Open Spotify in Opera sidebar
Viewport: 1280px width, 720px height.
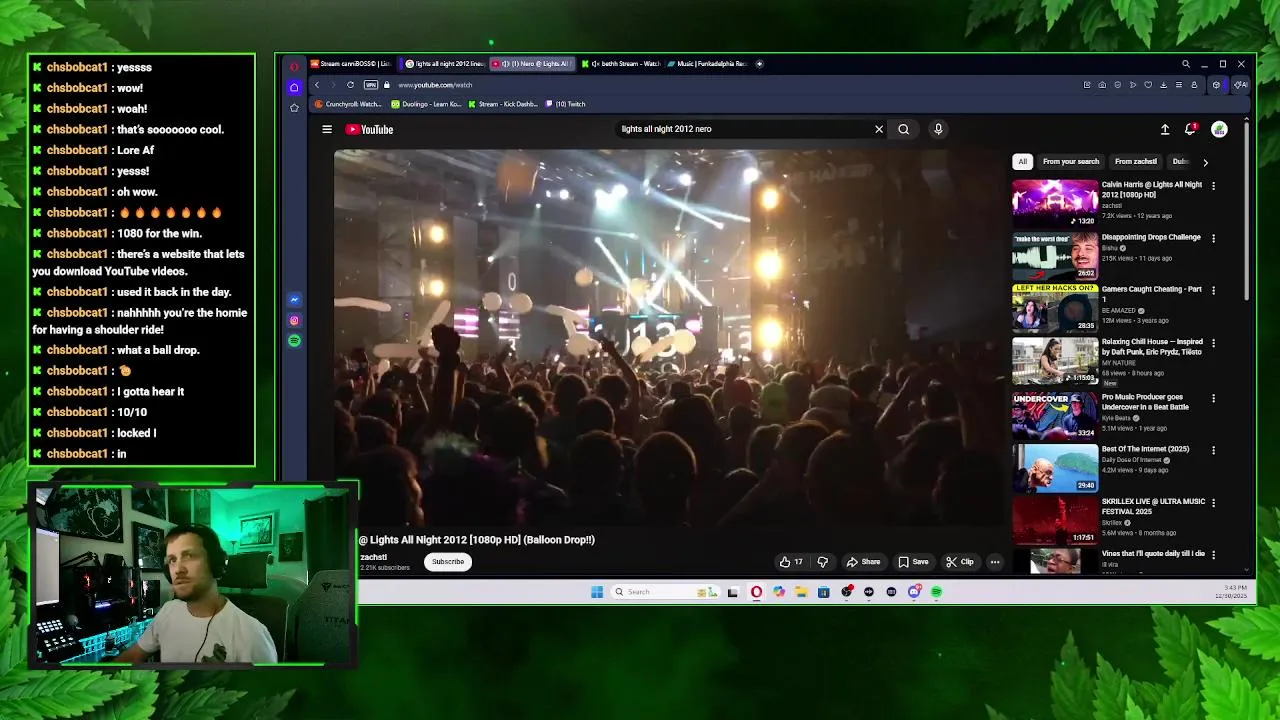coord(294,341)
